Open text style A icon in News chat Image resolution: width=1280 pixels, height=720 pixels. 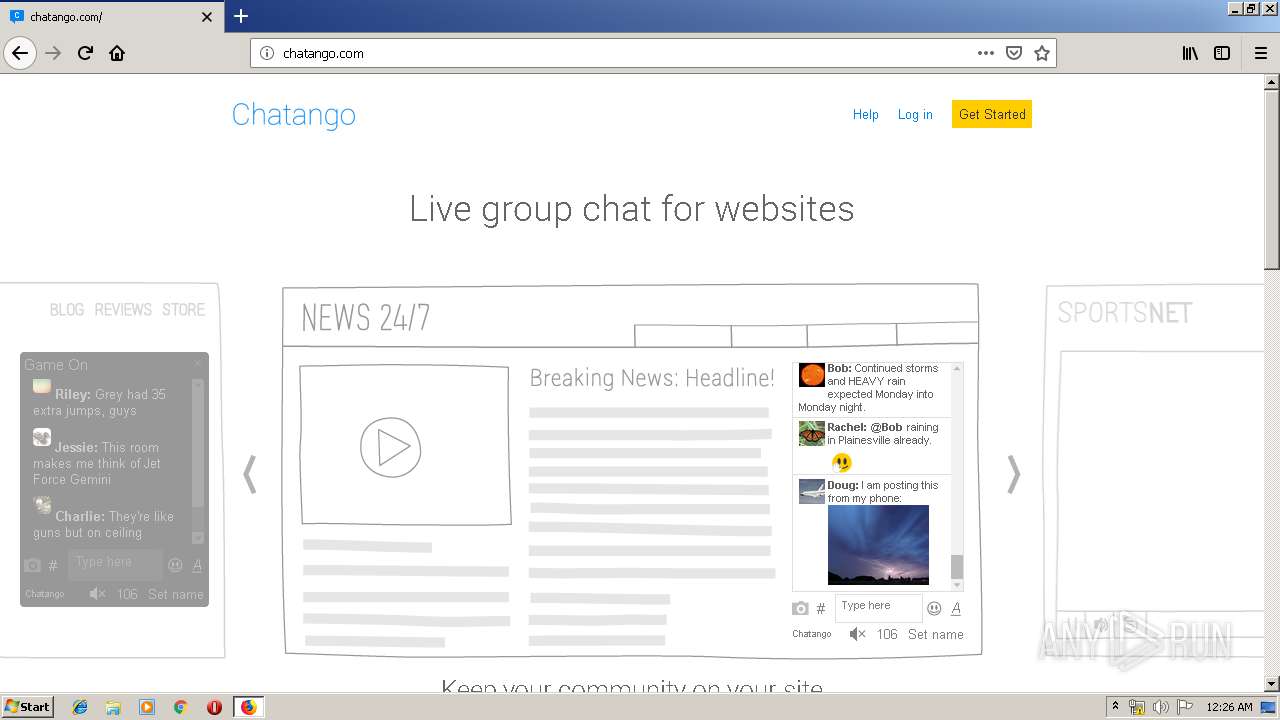coord(956,608)
